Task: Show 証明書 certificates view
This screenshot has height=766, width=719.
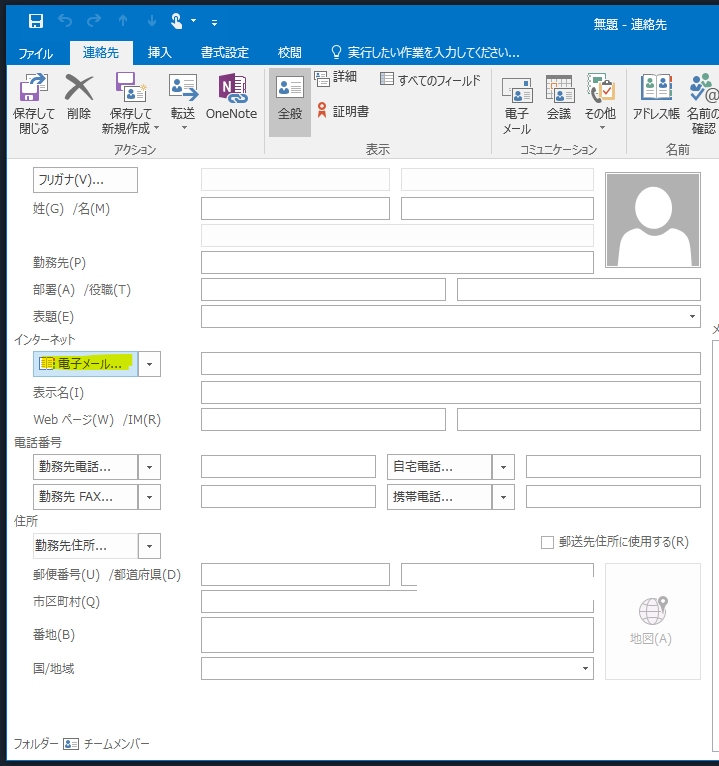Action: [x=342, y=111]
